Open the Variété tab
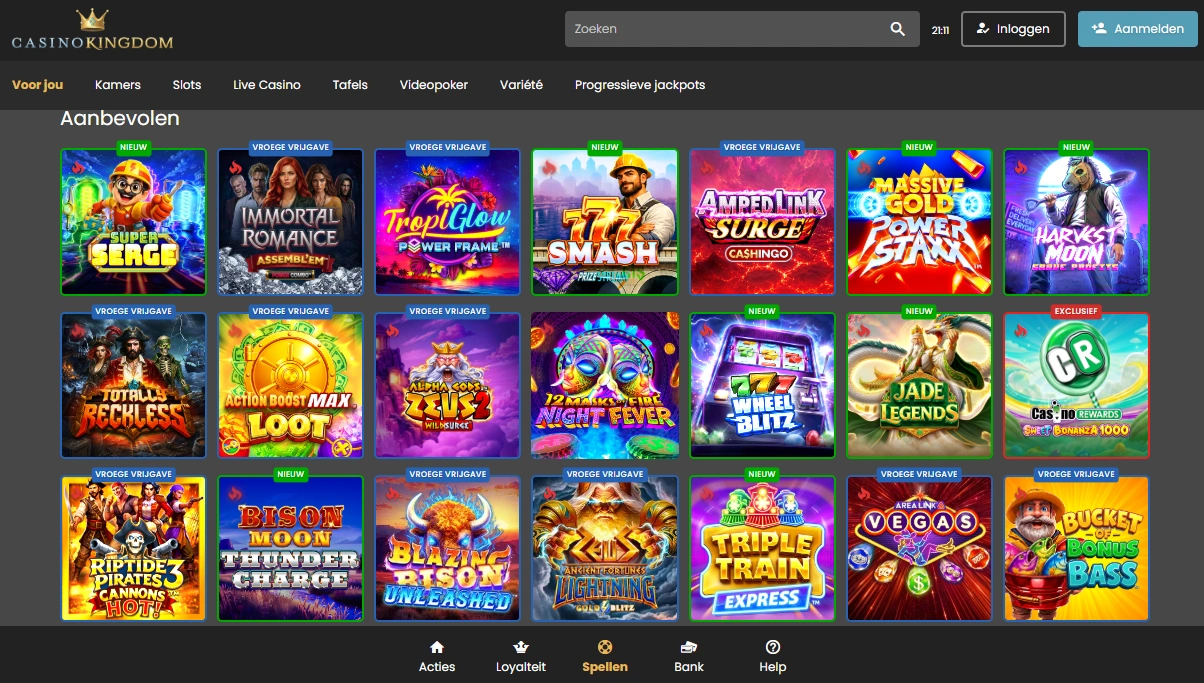The height and width of the screenshot is (683, 1204). (521, 85)
